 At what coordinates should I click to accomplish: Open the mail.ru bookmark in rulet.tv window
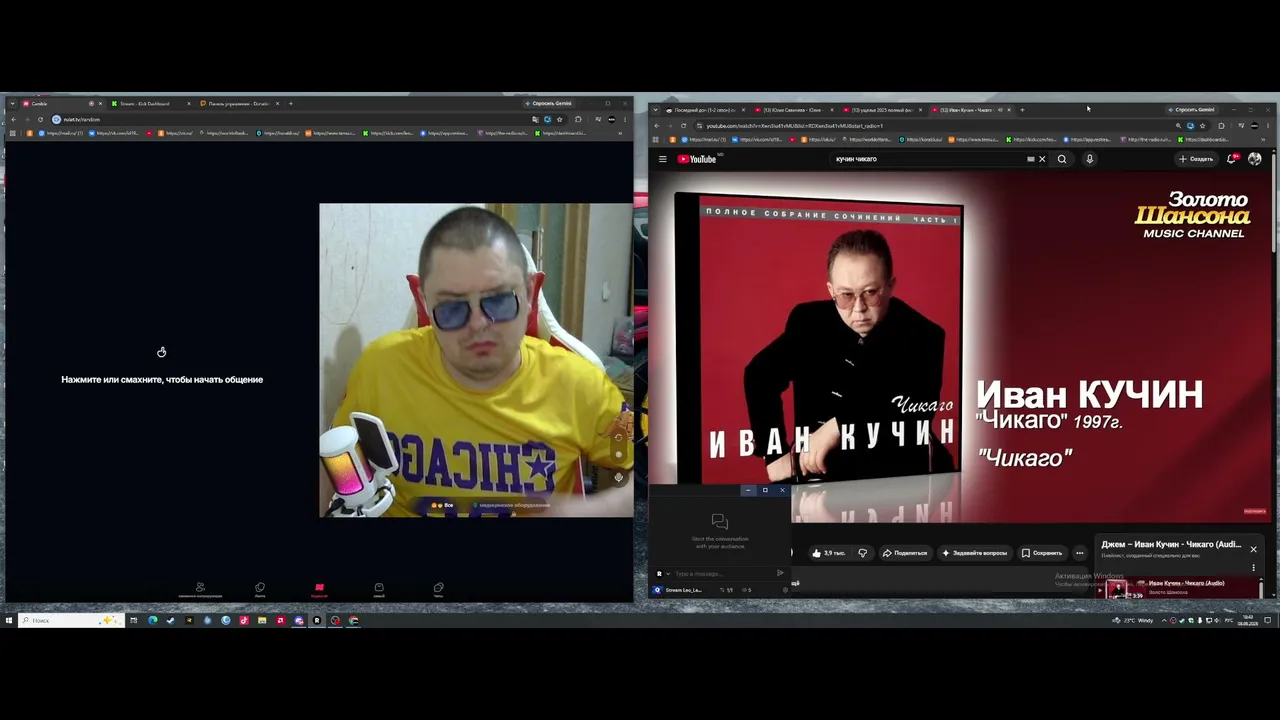pyautogui.click(x=62, y=133)
